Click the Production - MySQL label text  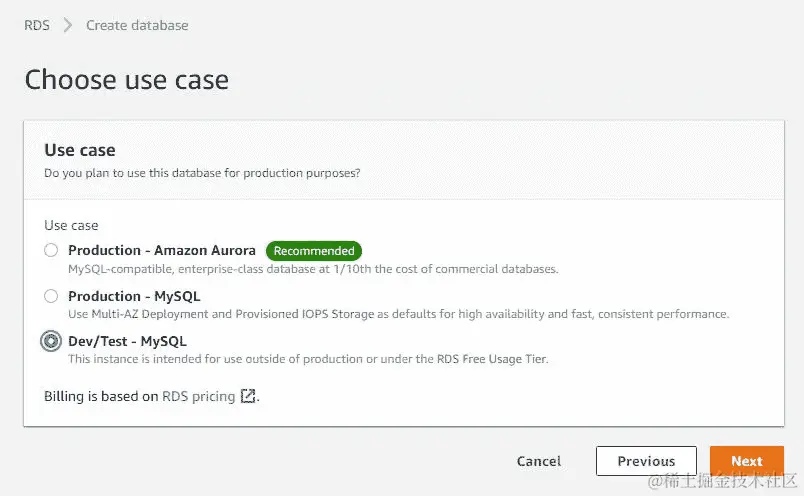pos(134,296)
